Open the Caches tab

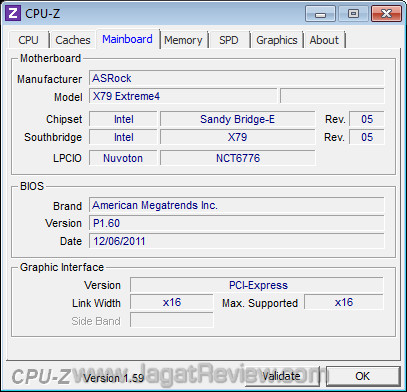[x=73, y=40]
